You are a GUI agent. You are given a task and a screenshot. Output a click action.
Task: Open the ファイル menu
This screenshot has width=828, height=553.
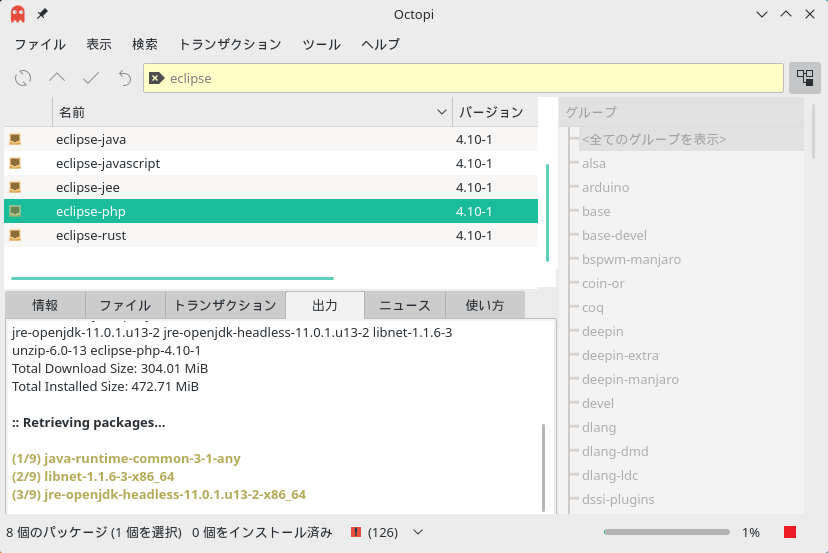tap(40, 44)
